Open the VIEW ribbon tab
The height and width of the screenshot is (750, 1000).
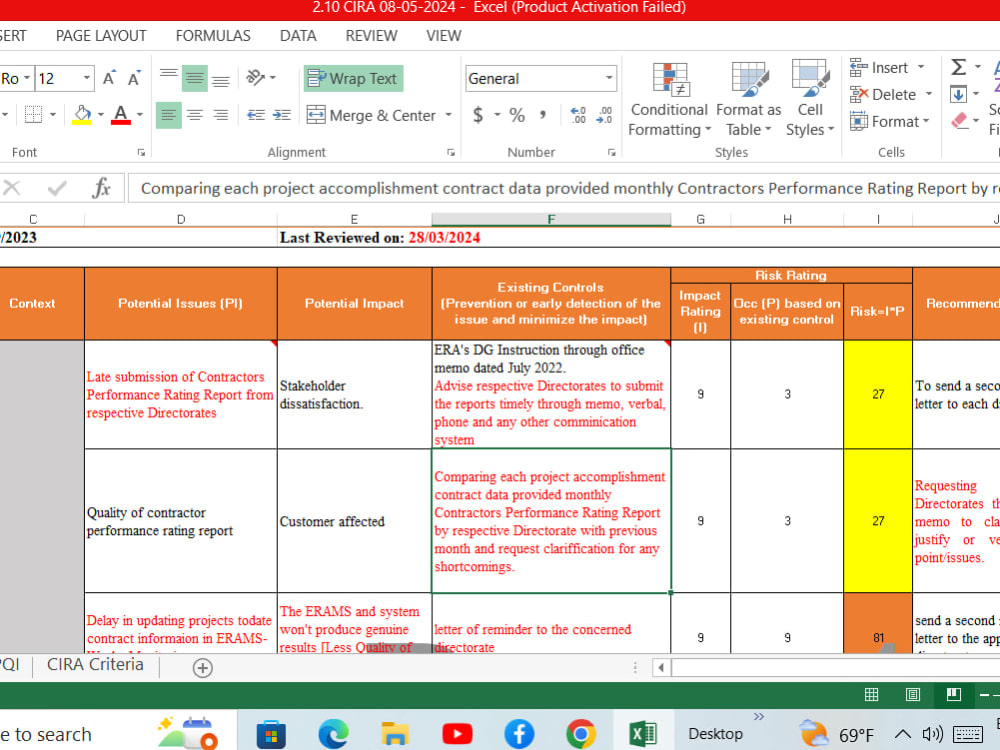point(443,36)
